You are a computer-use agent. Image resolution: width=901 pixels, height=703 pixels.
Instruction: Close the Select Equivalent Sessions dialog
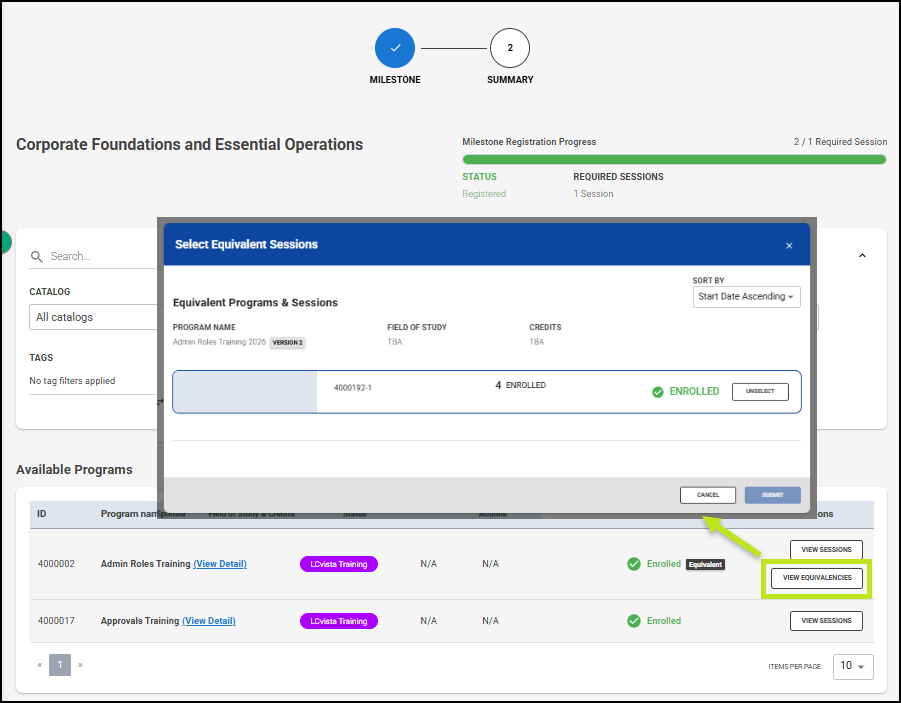coord(789,245)
